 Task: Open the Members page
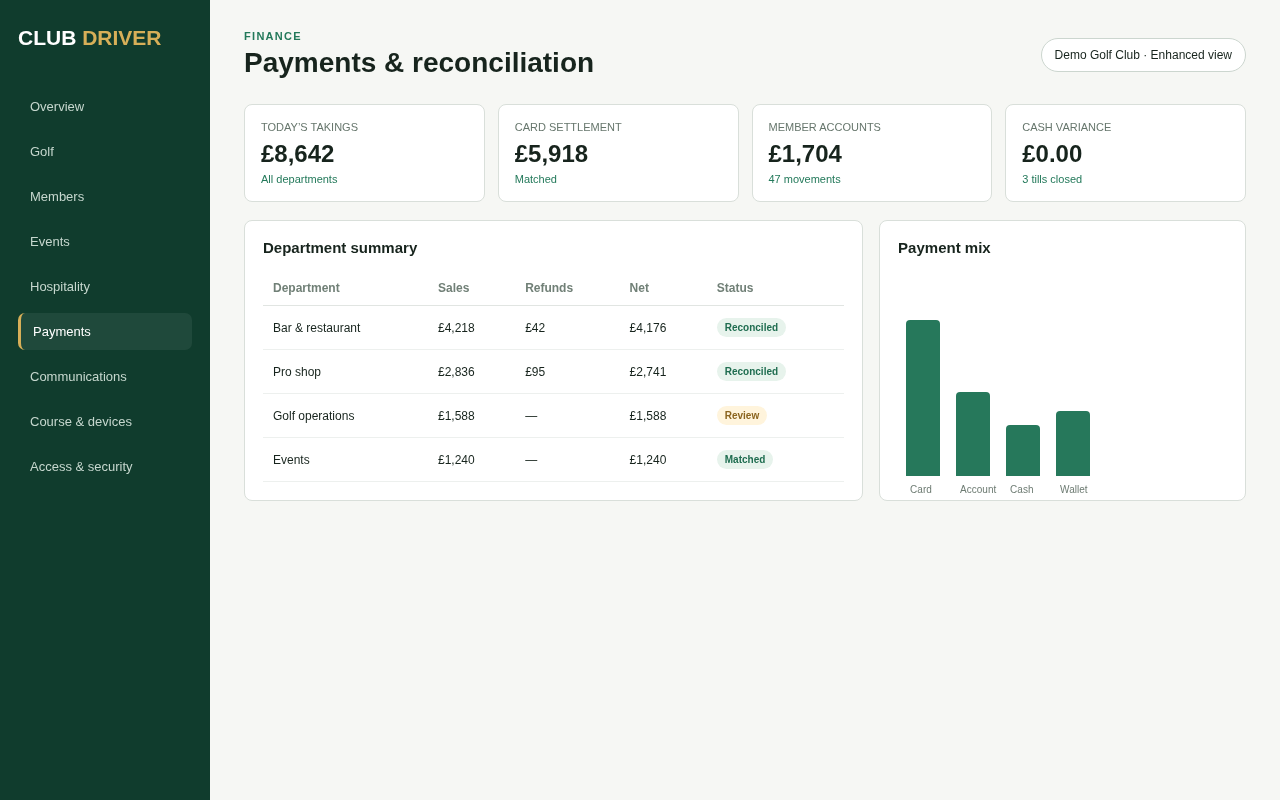click(x=105, y=196)
